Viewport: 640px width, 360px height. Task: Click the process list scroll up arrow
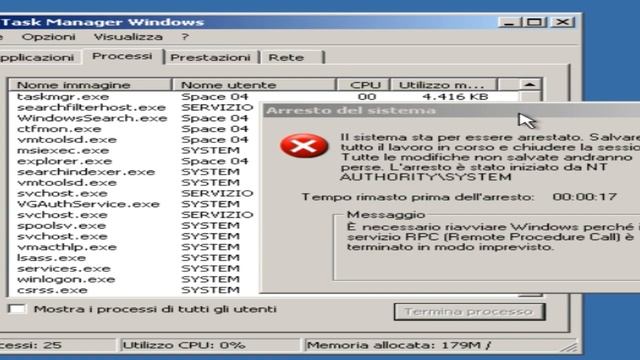point(529,84)
